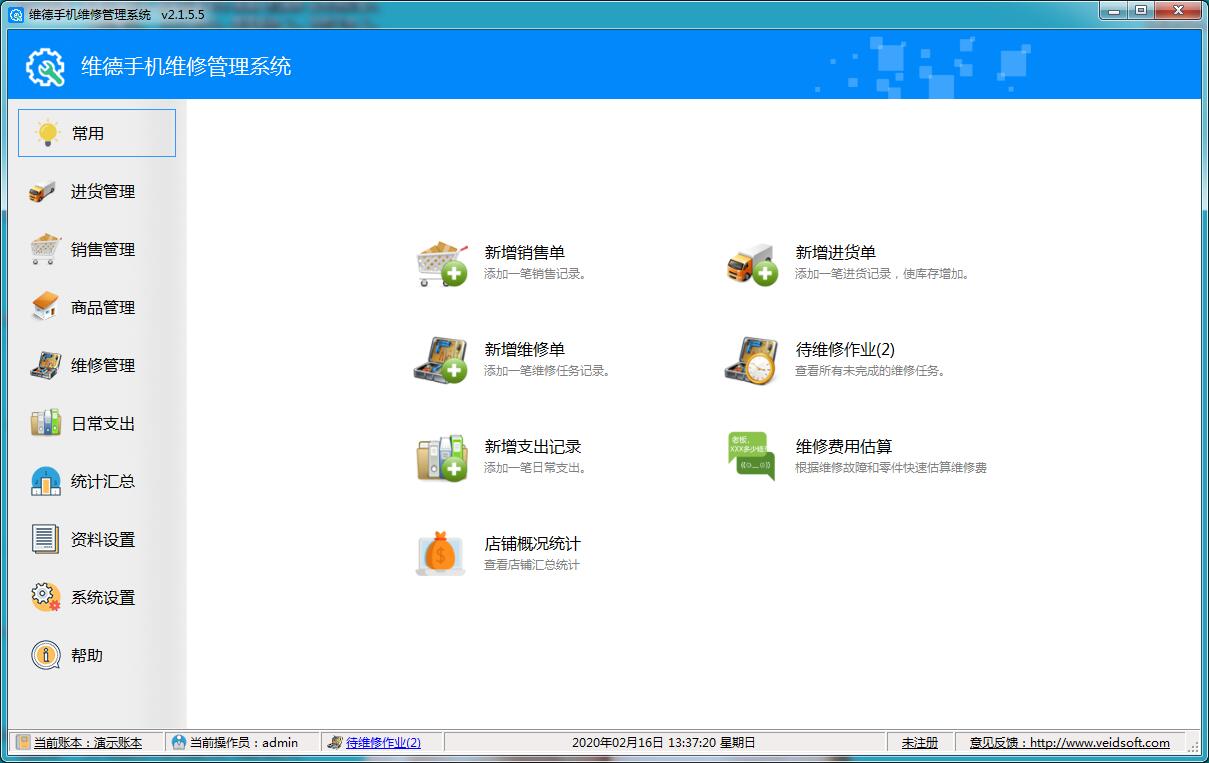The image size is (1209, 763).
Task: Click the toolbox-clock icon for 待维修作业
Action: click(x=751, y=360)
